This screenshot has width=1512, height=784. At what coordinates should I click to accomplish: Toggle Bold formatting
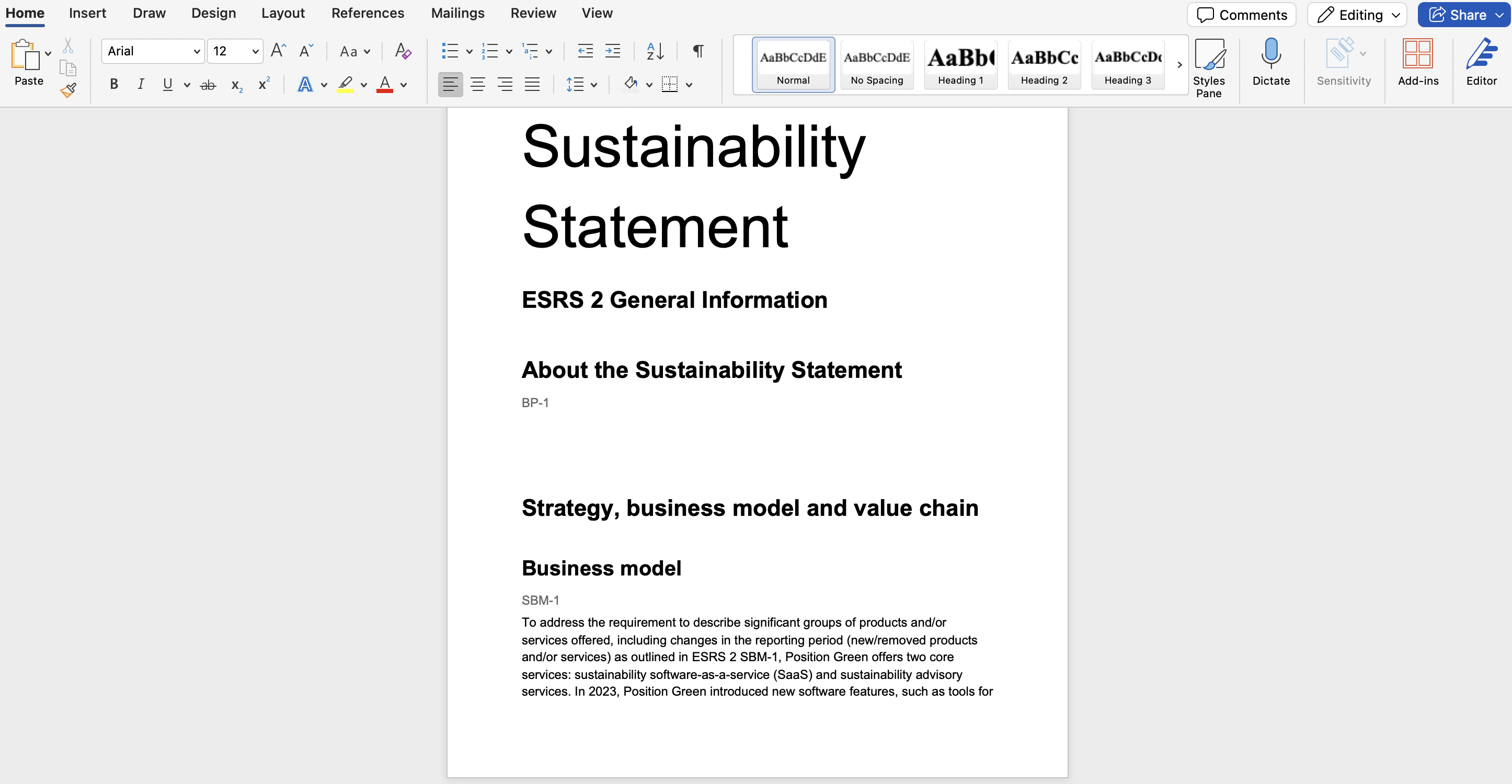pyautogui.click(x=114, y=85)
